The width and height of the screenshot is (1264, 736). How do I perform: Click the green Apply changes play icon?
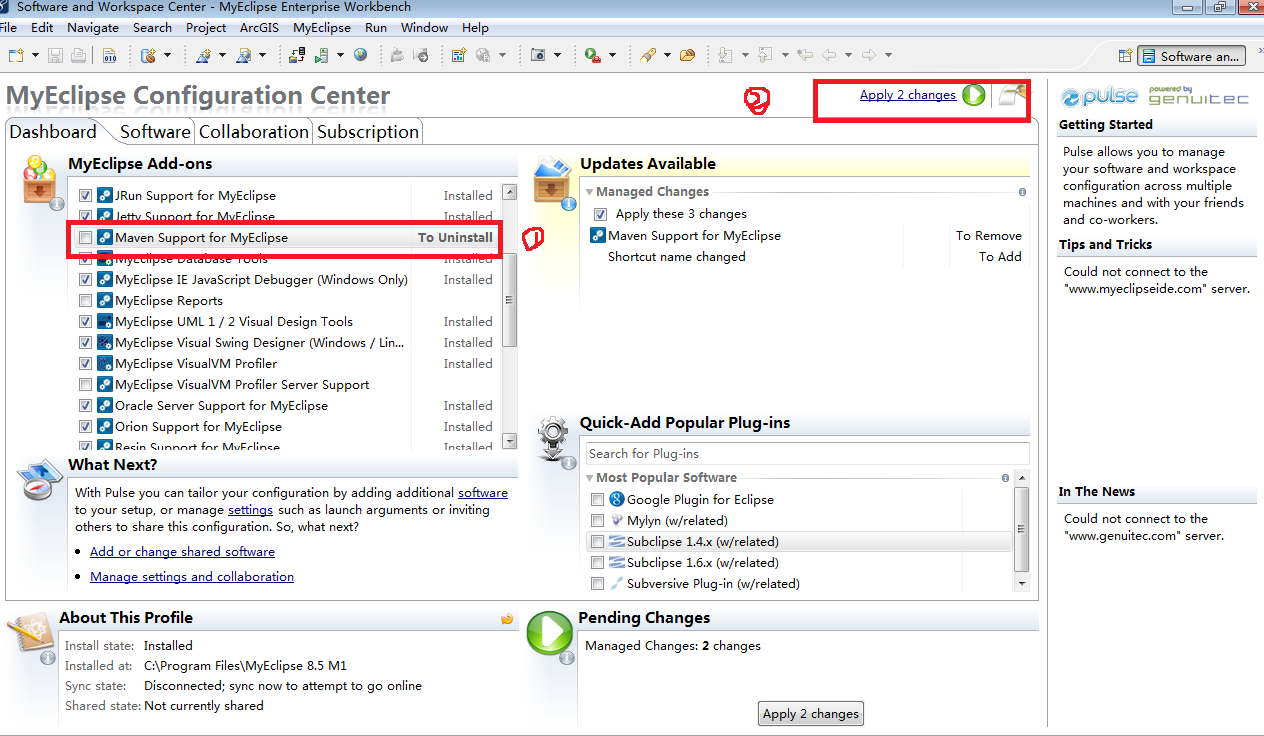click(x=974, y=95)
